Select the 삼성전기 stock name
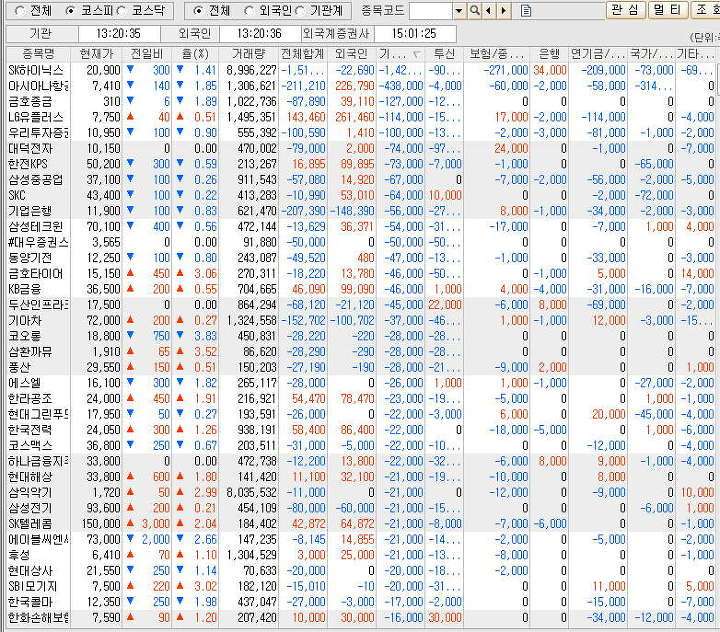 pos(30,508)
